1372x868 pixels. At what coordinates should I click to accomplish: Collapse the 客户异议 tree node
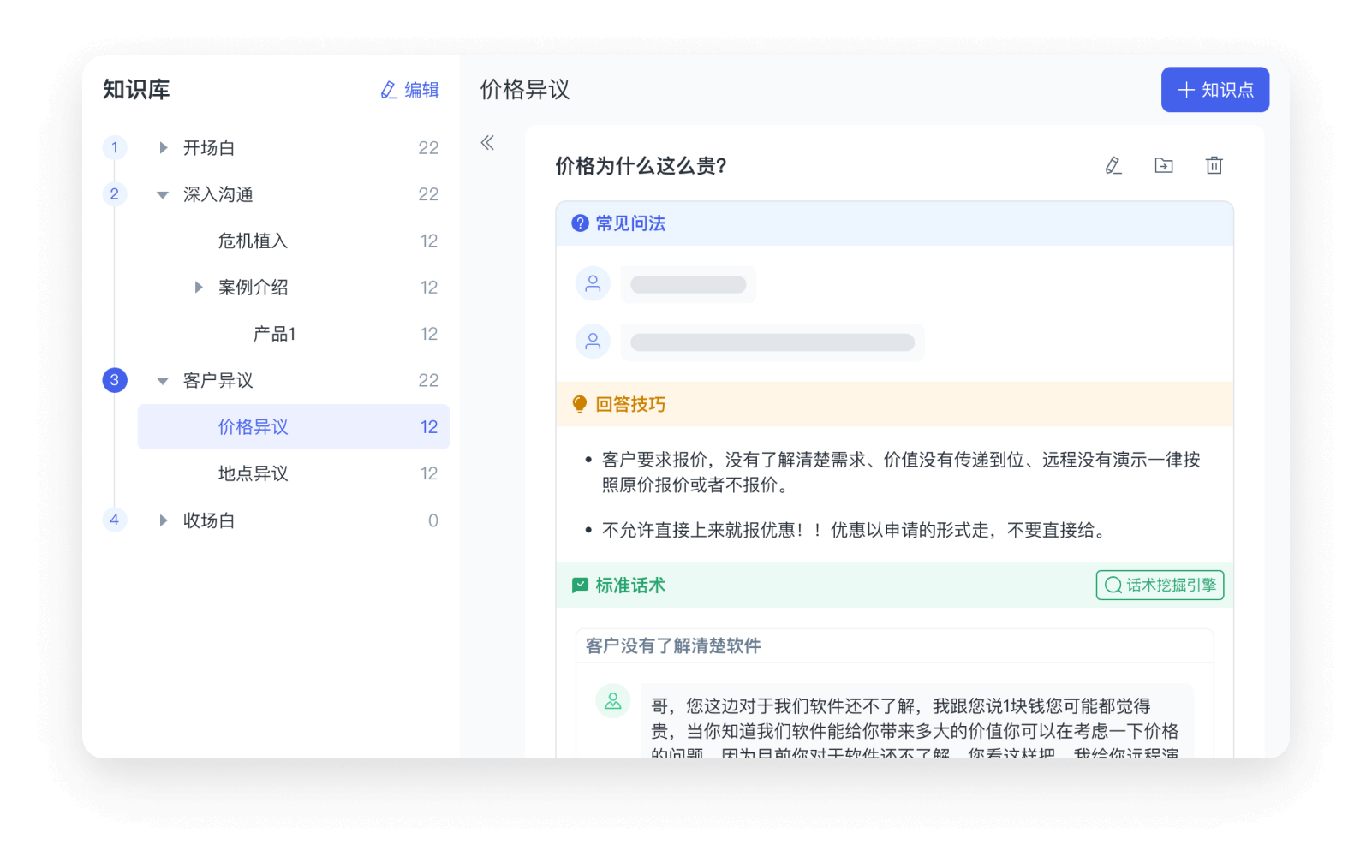(163, 381)
